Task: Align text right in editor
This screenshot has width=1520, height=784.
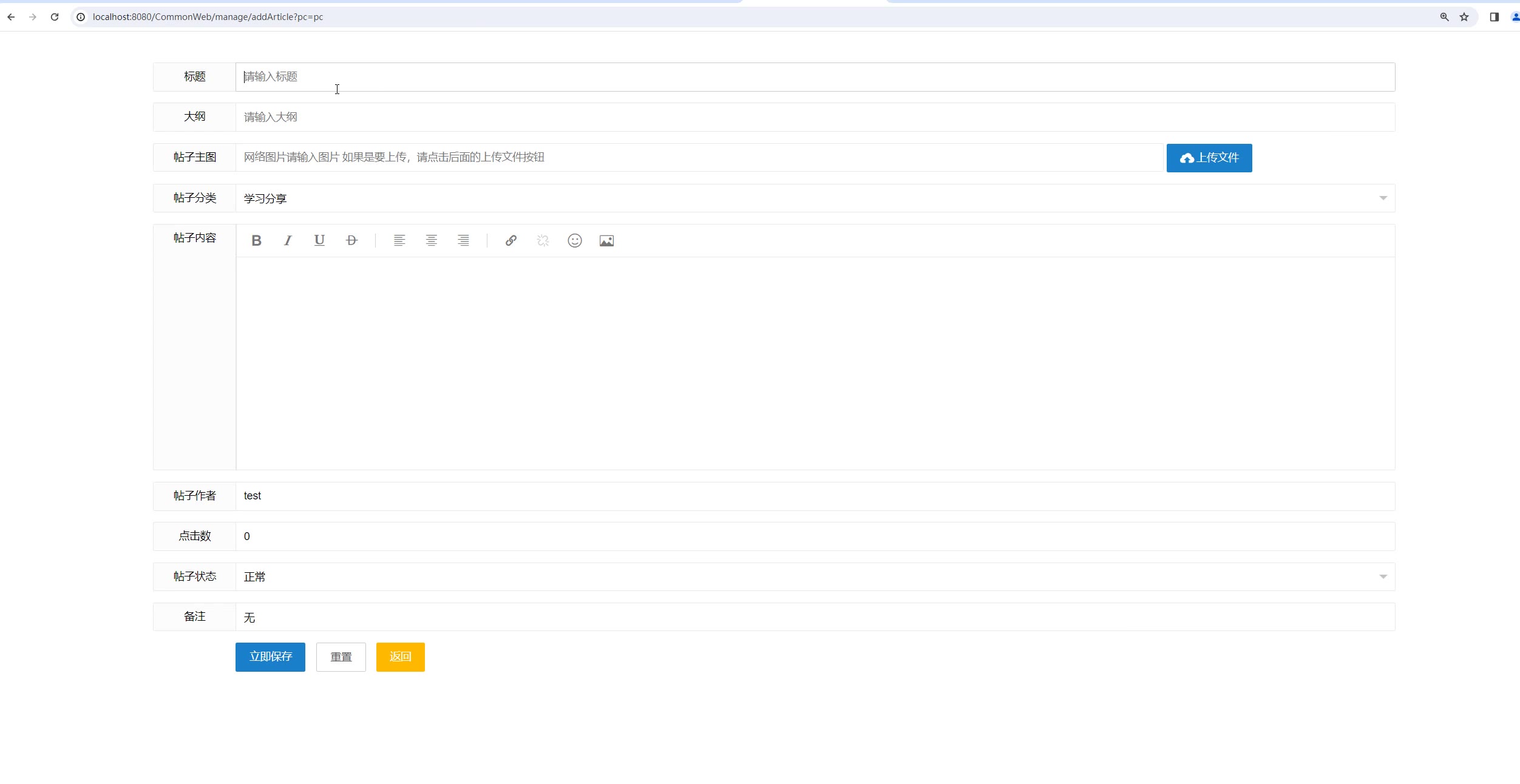Action: pyautogui.click(x=463, y=241)
